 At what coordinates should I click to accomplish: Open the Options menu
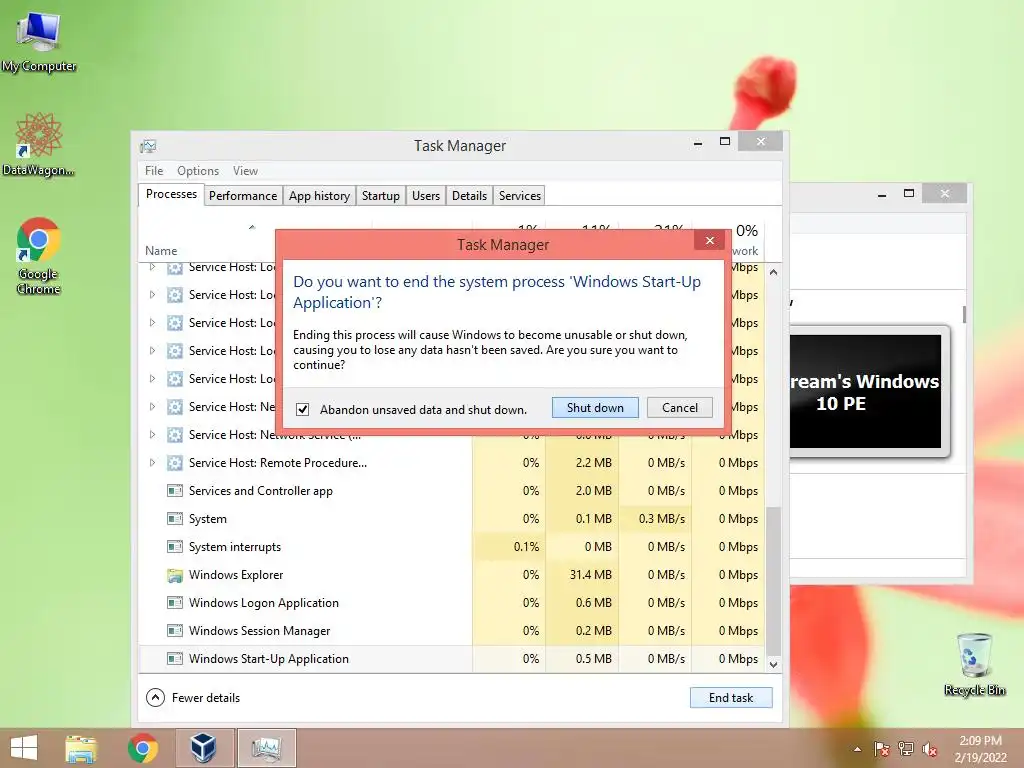[x=198, y=170]
